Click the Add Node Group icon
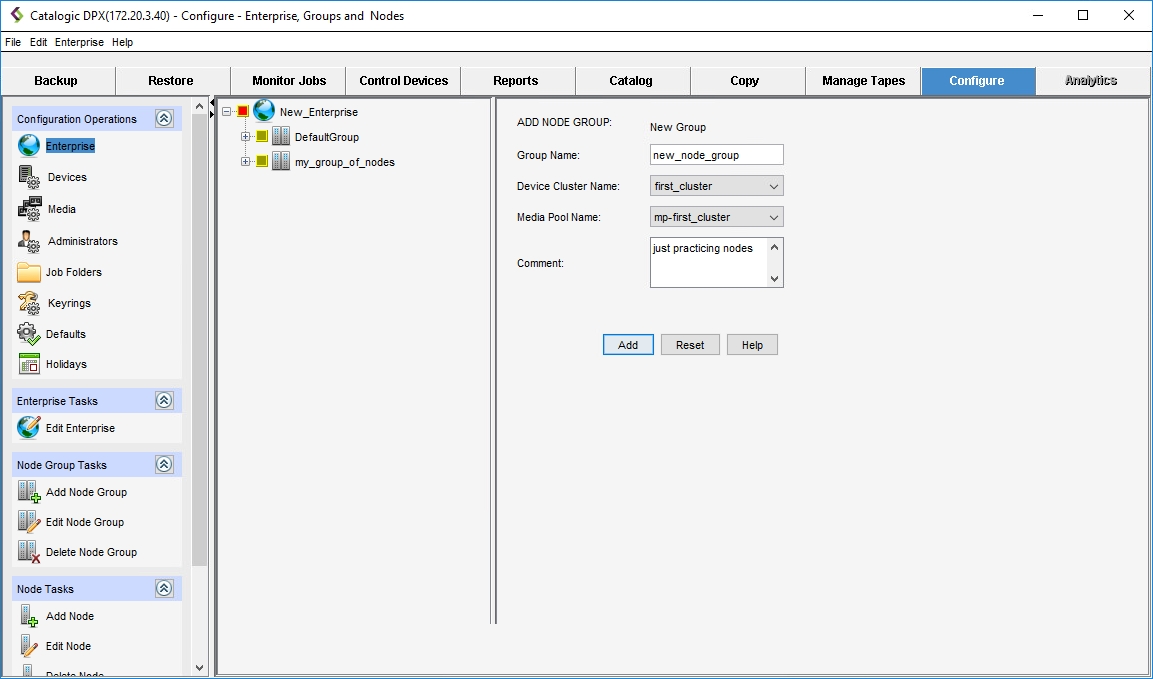This screenshot has width=1153, height=679. pyautogui.click(x=29, y=492)
